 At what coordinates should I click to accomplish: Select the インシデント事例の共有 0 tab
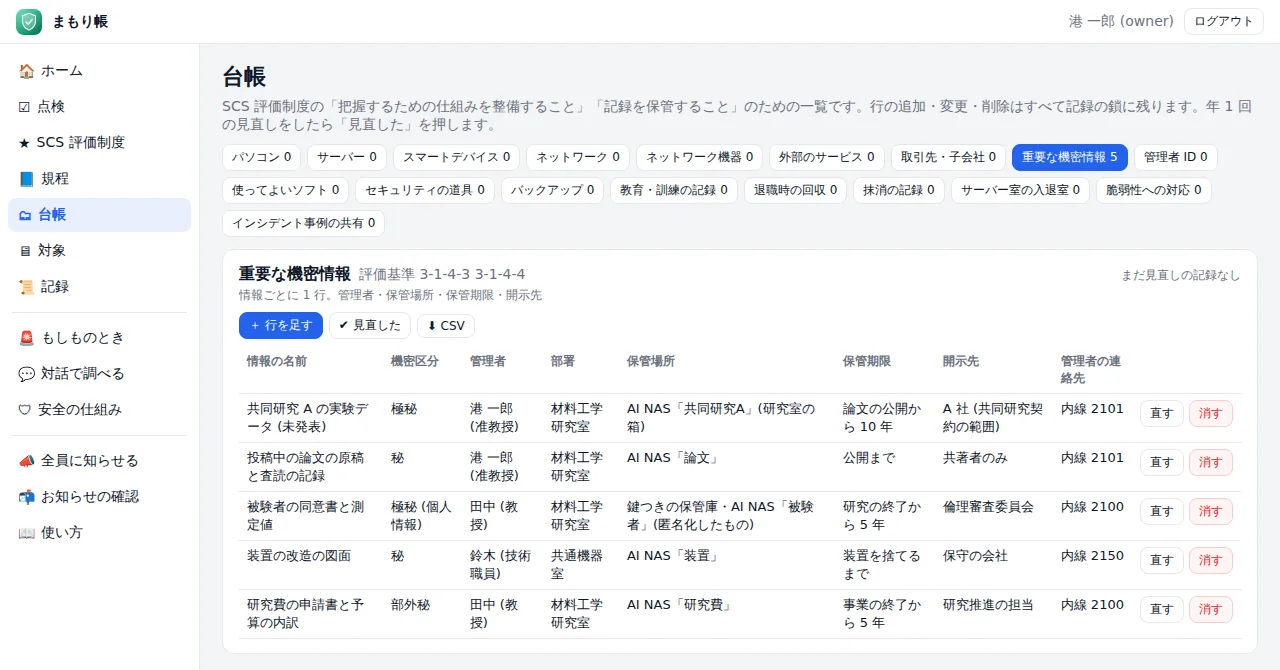[x=303, y=223]
